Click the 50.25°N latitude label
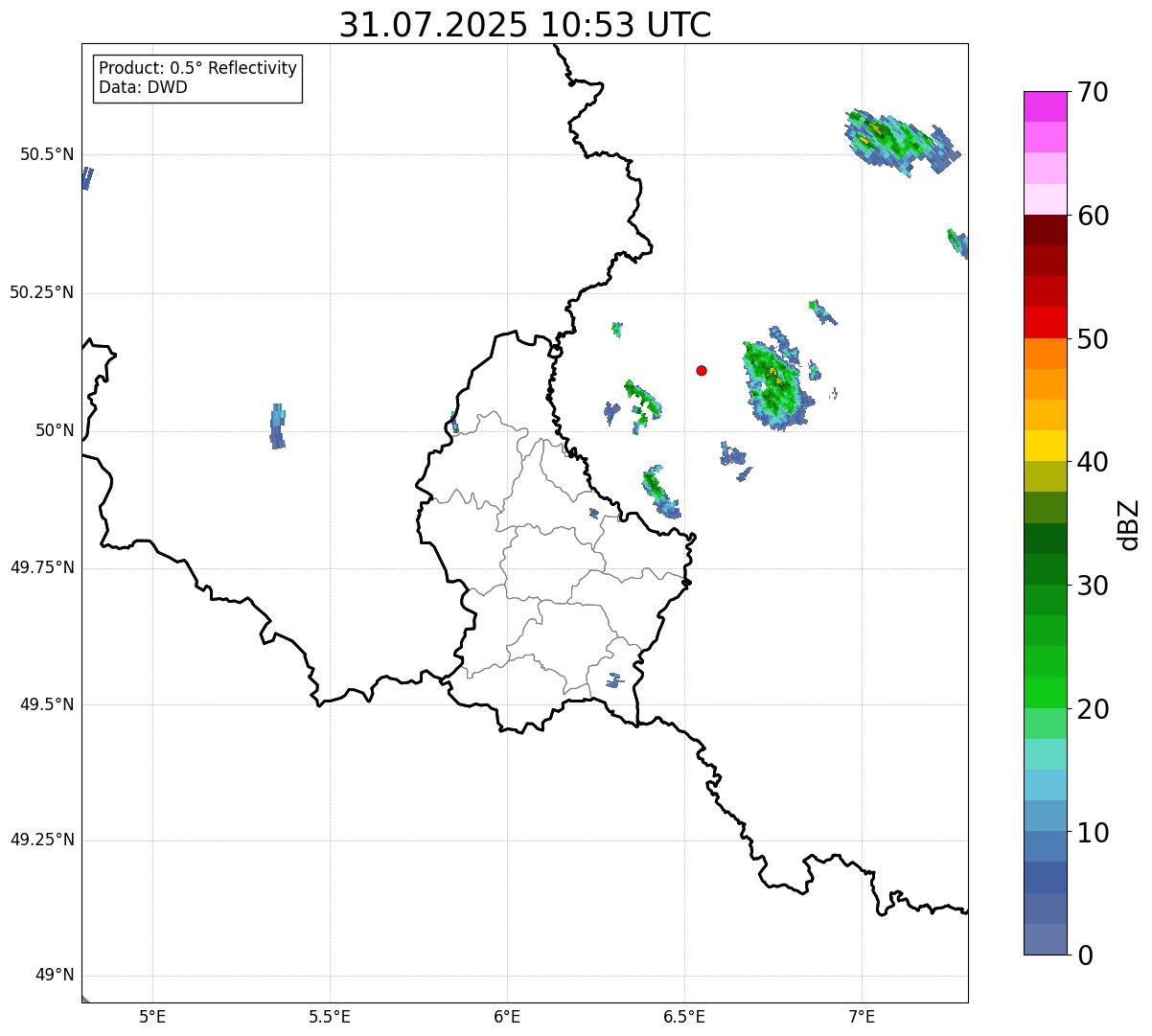The width and height of the screenshot is (1152, 1036). [x=42, y=292]
